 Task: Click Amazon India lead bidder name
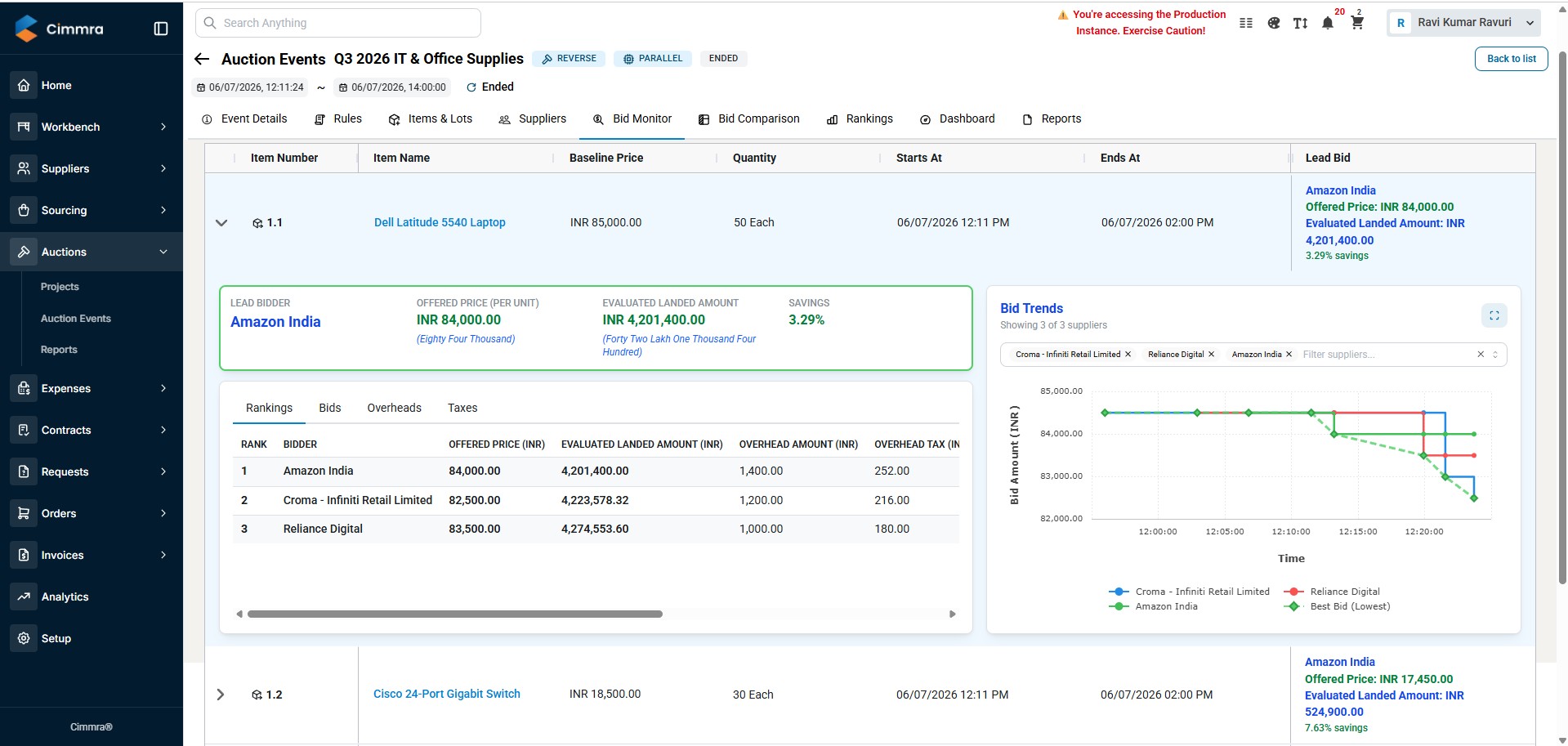tap(275, 322)
